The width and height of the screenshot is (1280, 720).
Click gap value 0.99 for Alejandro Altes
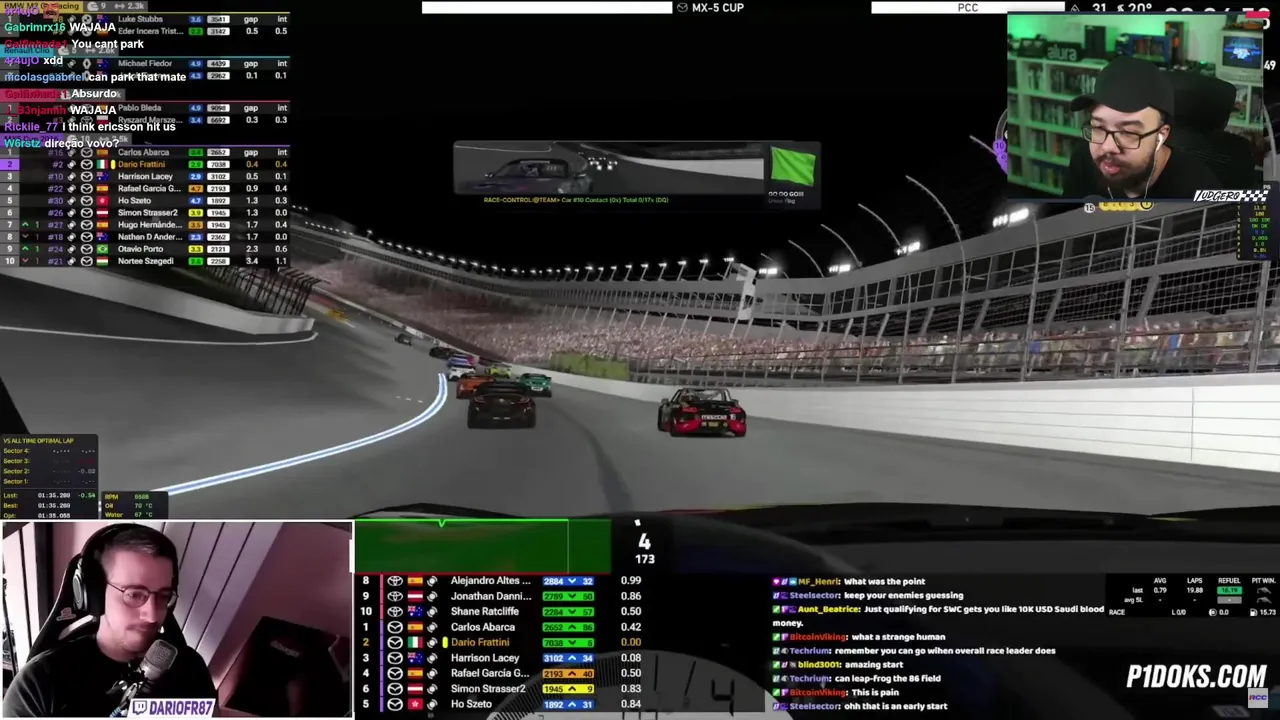pos(631,581)
